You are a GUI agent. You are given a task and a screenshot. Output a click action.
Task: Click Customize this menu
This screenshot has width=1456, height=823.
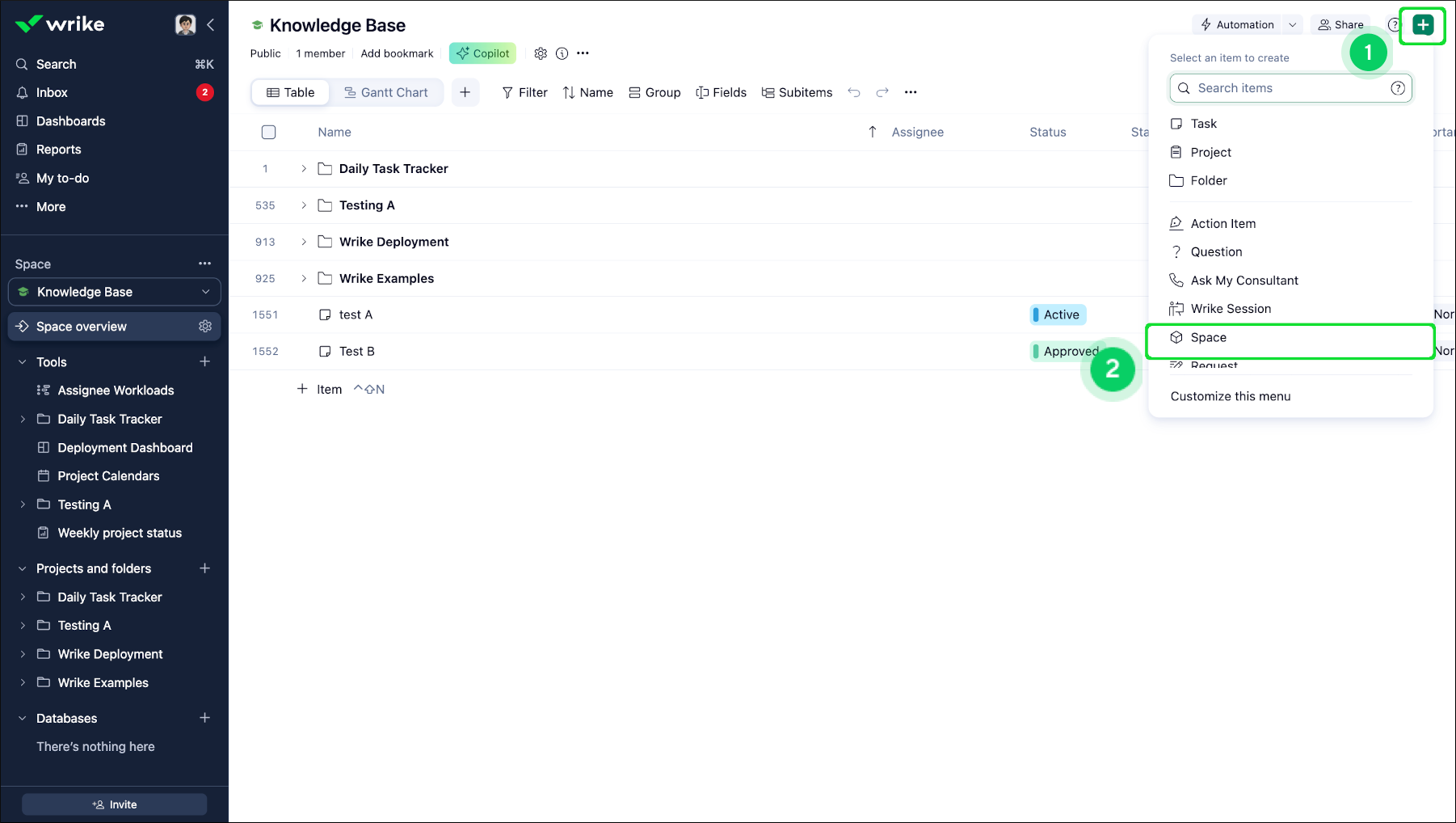pos(1231,396)
